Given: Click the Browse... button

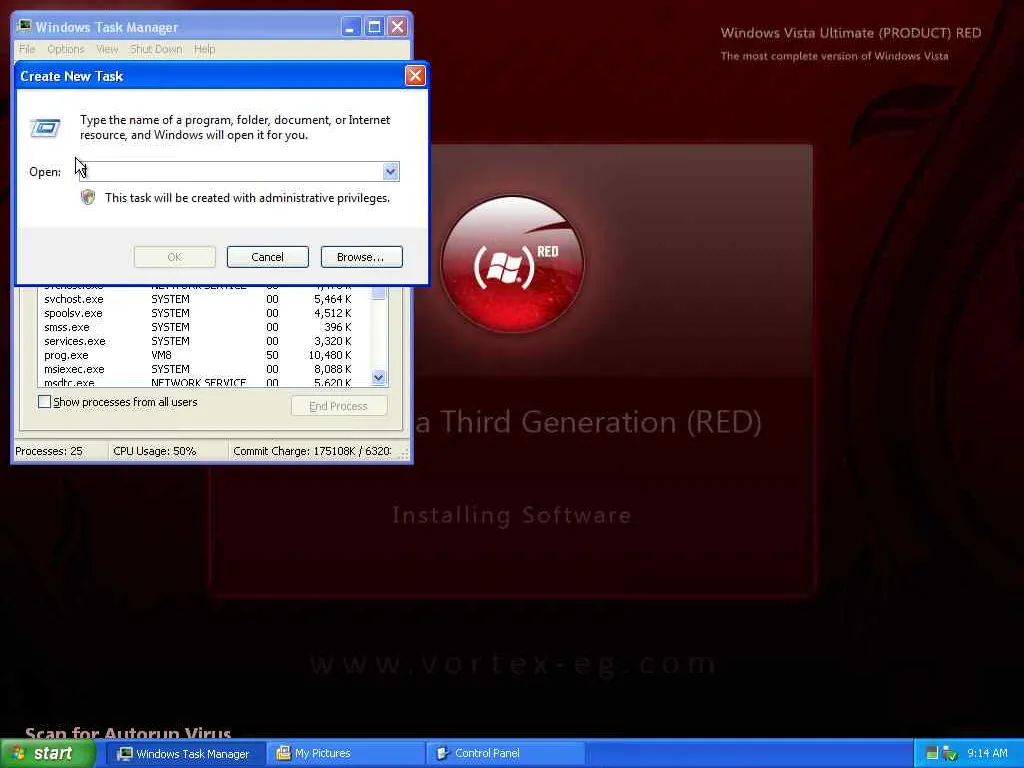Looking at the screenshot, I should [361, 257].
